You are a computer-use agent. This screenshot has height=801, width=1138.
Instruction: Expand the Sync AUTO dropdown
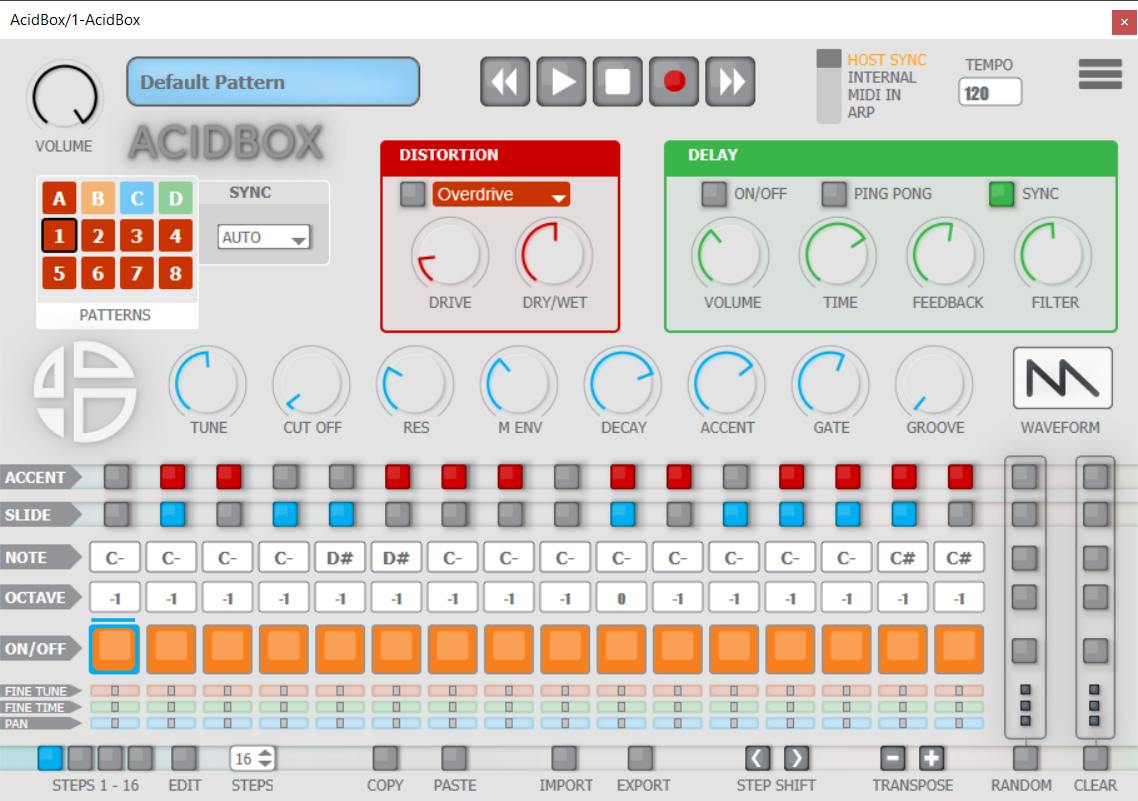coord(264,237)
